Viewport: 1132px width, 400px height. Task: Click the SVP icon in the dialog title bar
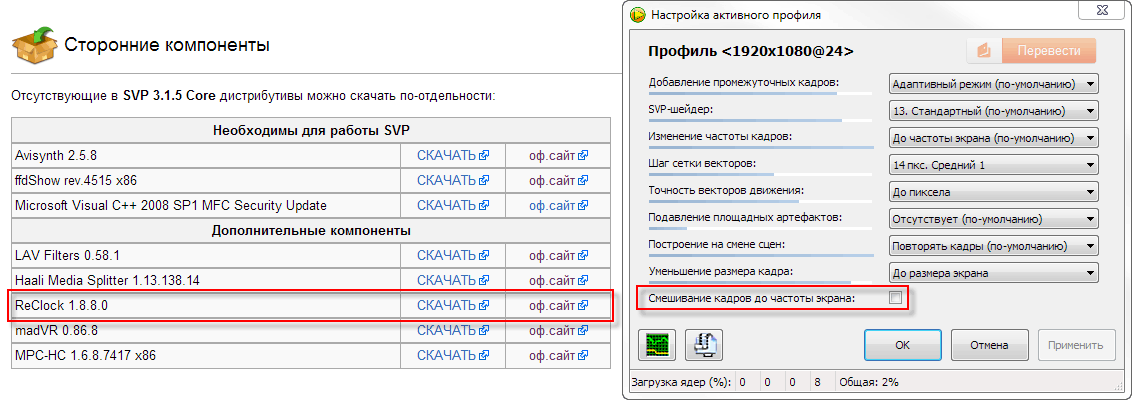(637, 15)
